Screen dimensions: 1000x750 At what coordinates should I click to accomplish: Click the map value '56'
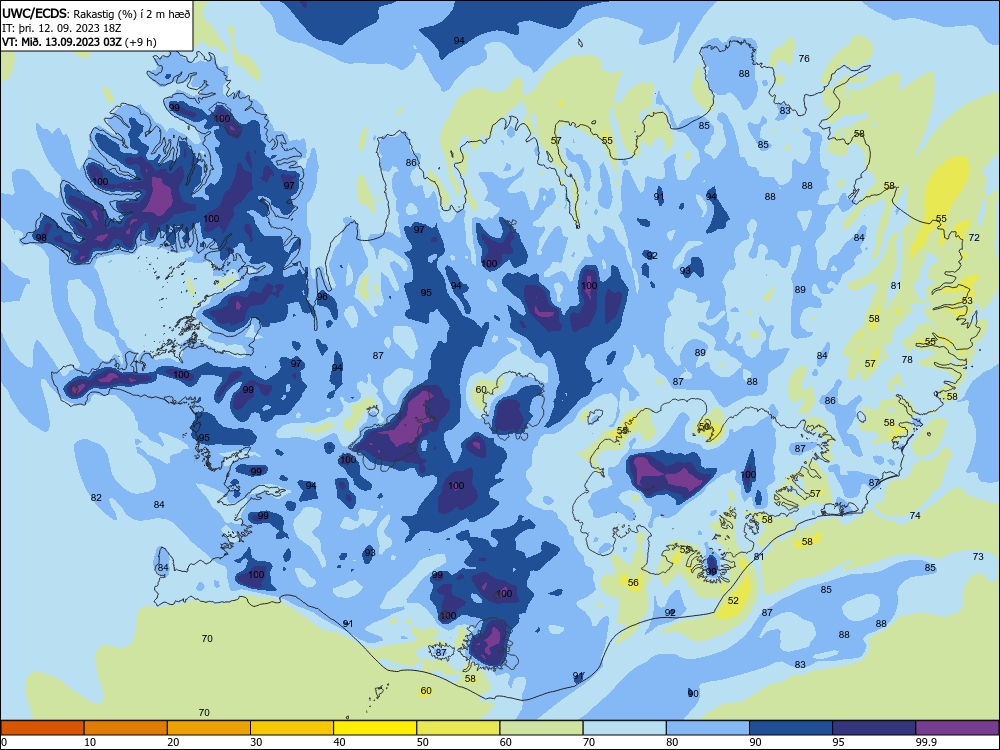pyautogui.click(x=633, y=582)
